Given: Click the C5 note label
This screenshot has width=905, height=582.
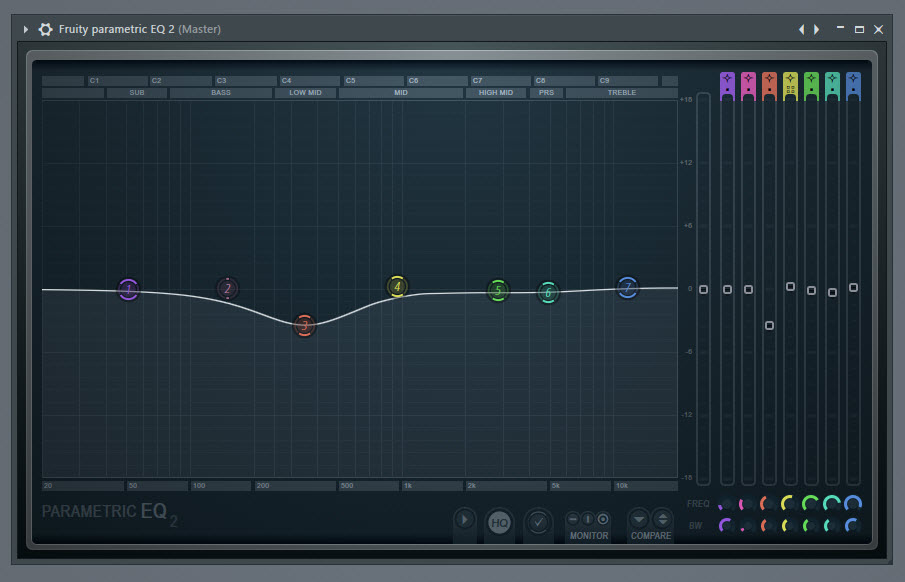Looking at the screenshot, I should tap(351, 81).
